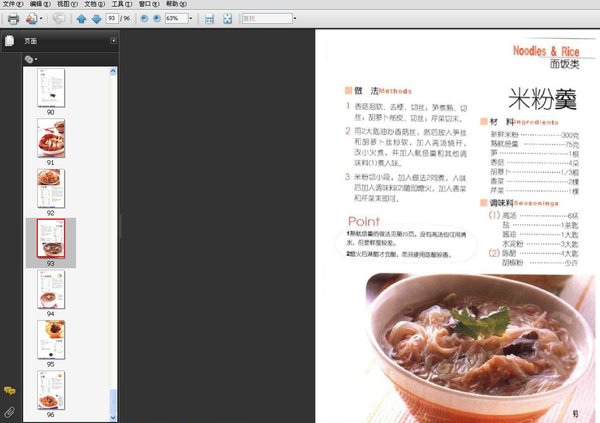Select page thumbnail 95
Viewport: 600px width, 423px height.
51,340
